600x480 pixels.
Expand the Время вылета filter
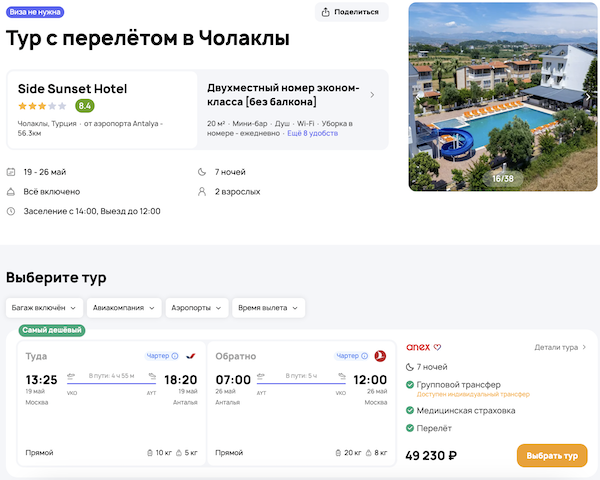pyautogui.click(x=268, y=308)
